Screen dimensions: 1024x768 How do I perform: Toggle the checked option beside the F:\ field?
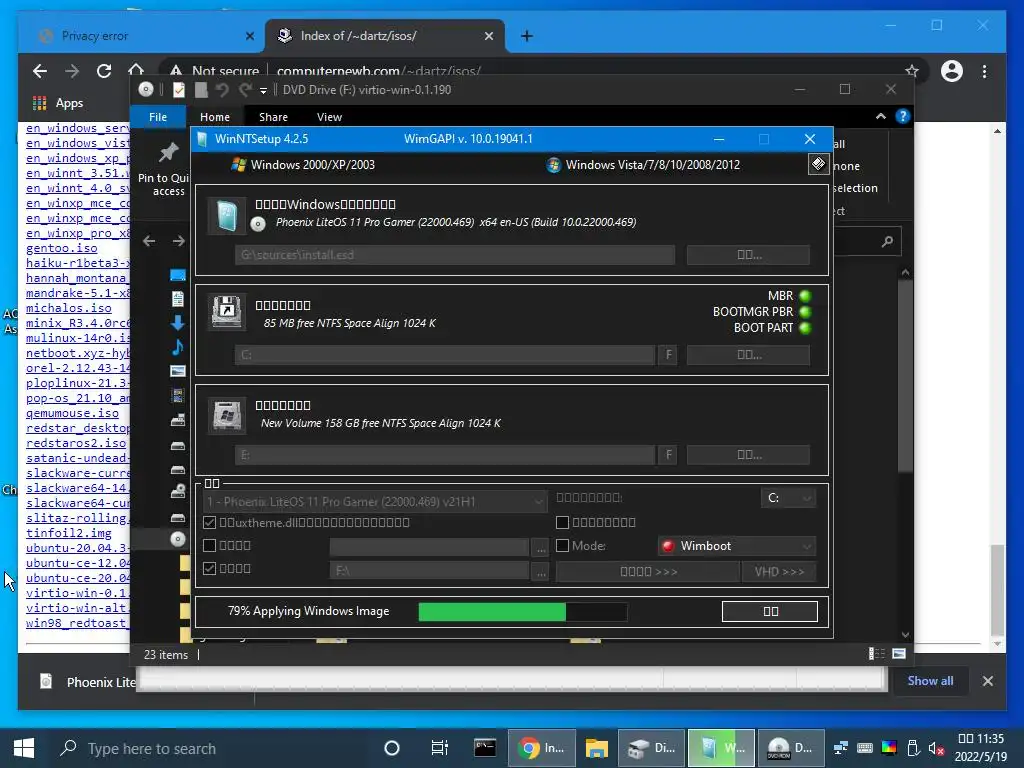tap(210, 568)
